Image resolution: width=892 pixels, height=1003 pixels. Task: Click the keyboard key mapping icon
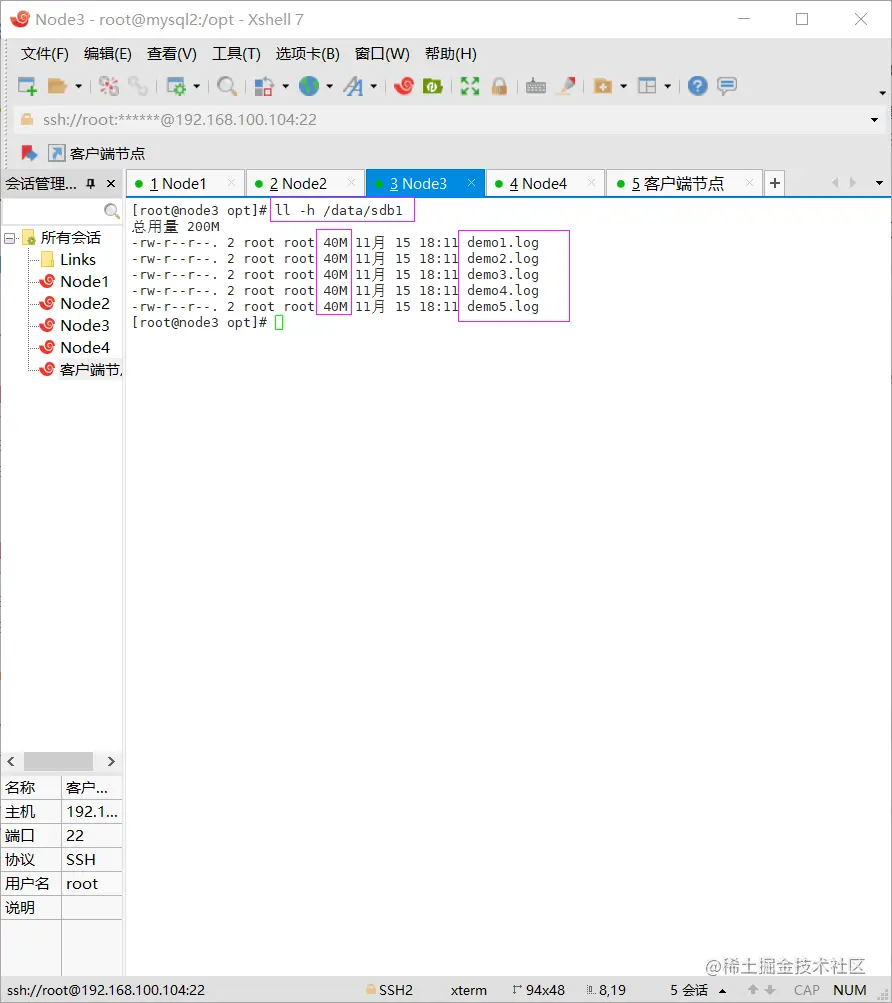[536, 86]
